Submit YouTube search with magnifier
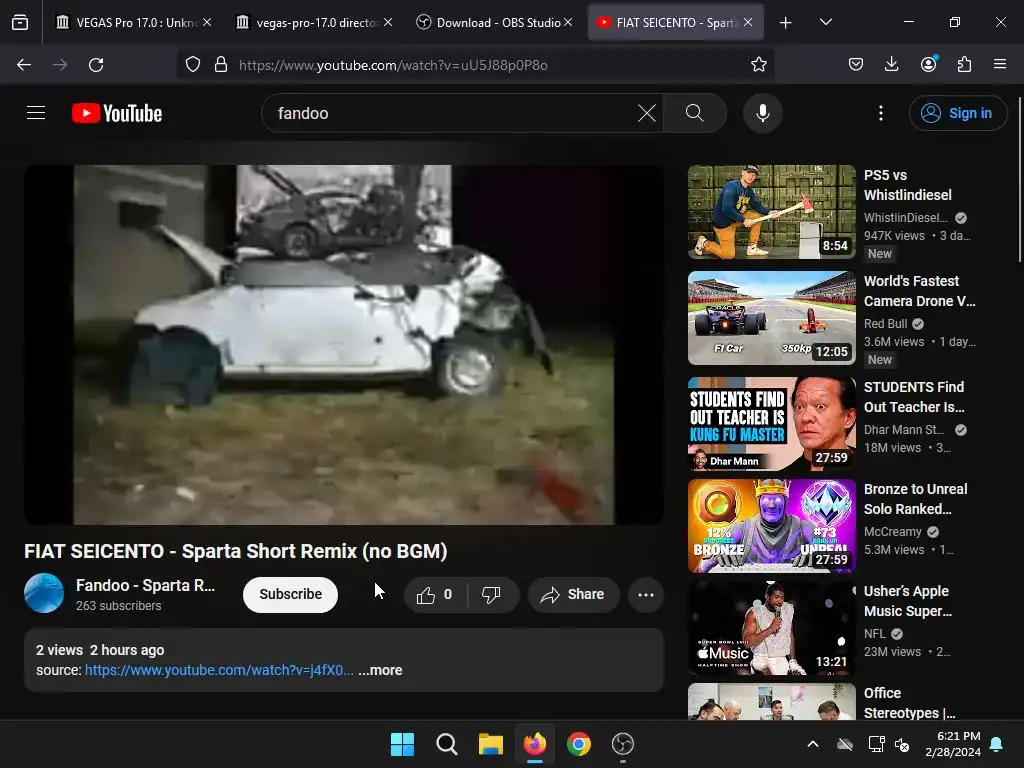Image resolution: width=1024 pixels, height=768 pixels. coord(695,113)
